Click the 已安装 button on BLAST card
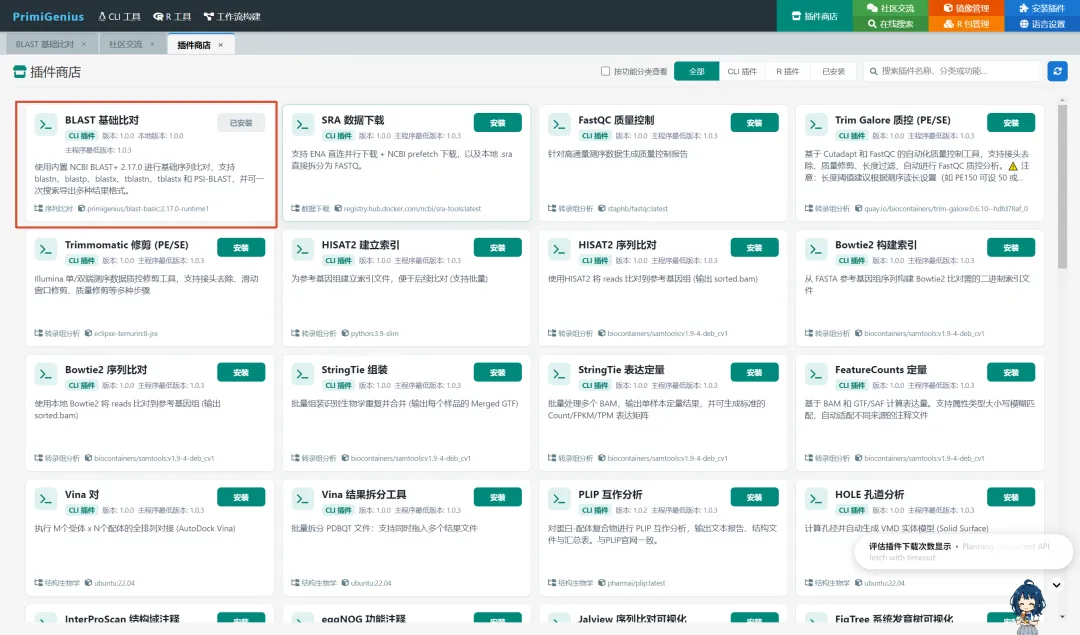The width and height of the screenshot is (1080, 635). coord(240,123)
